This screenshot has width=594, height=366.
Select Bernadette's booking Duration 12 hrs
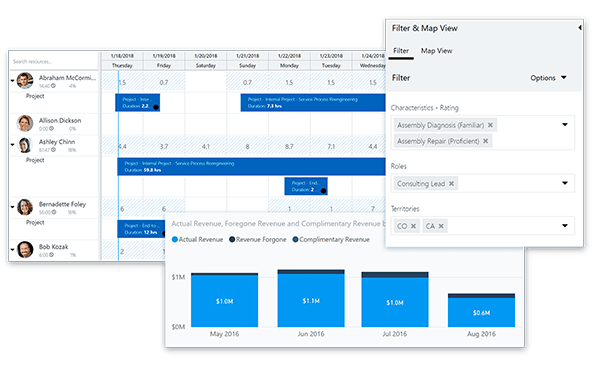coord(141,229)
